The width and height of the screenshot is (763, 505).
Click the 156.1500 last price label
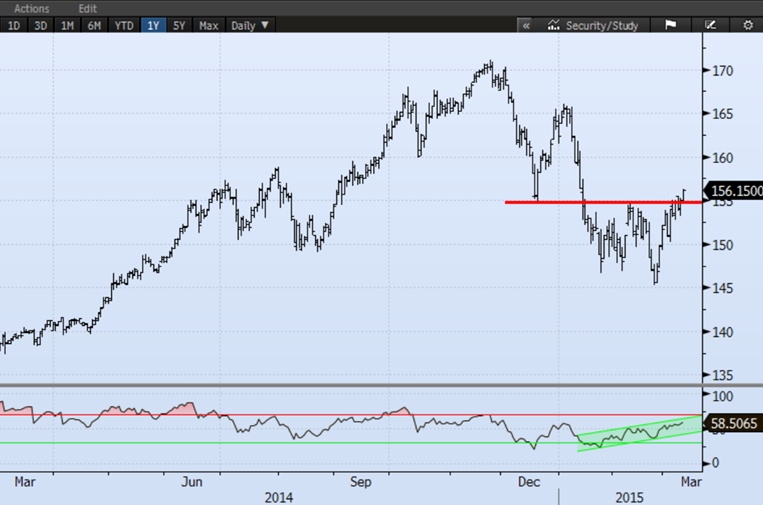734,190
